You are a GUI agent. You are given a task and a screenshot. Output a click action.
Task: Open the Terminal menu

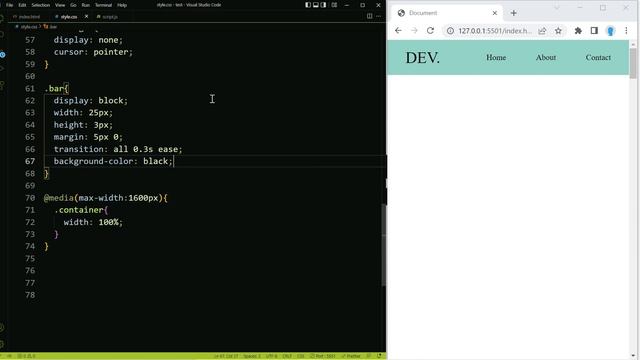coord(103,5)
